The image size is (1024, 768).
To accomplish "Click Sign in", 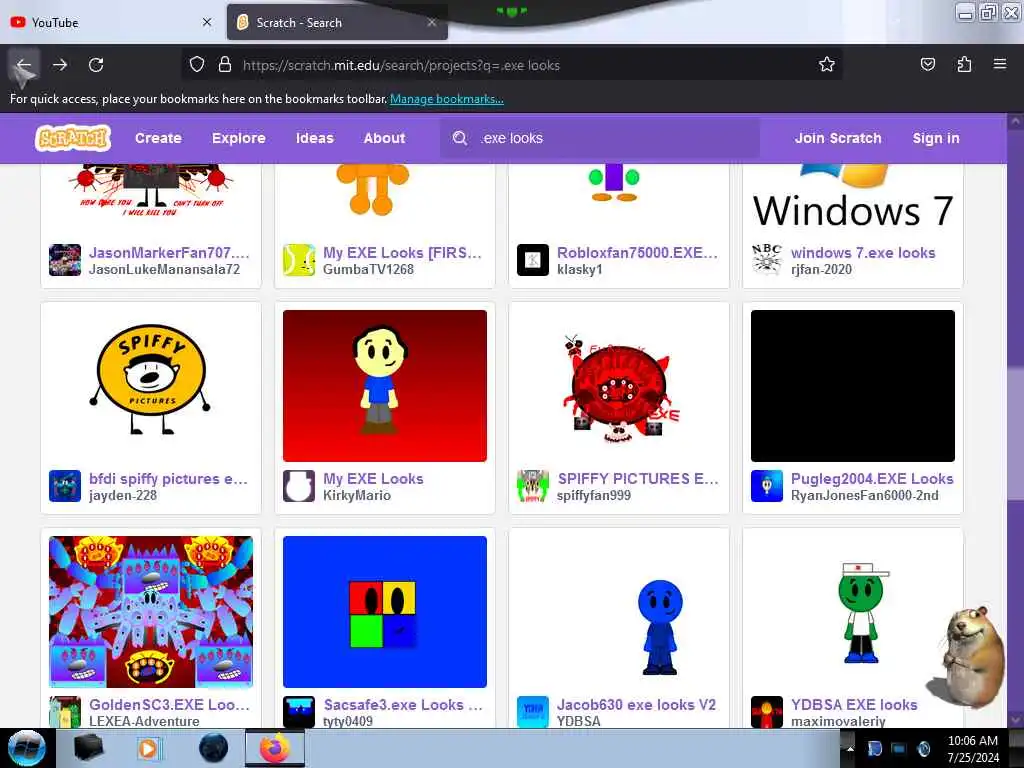I will click(936, 138).
